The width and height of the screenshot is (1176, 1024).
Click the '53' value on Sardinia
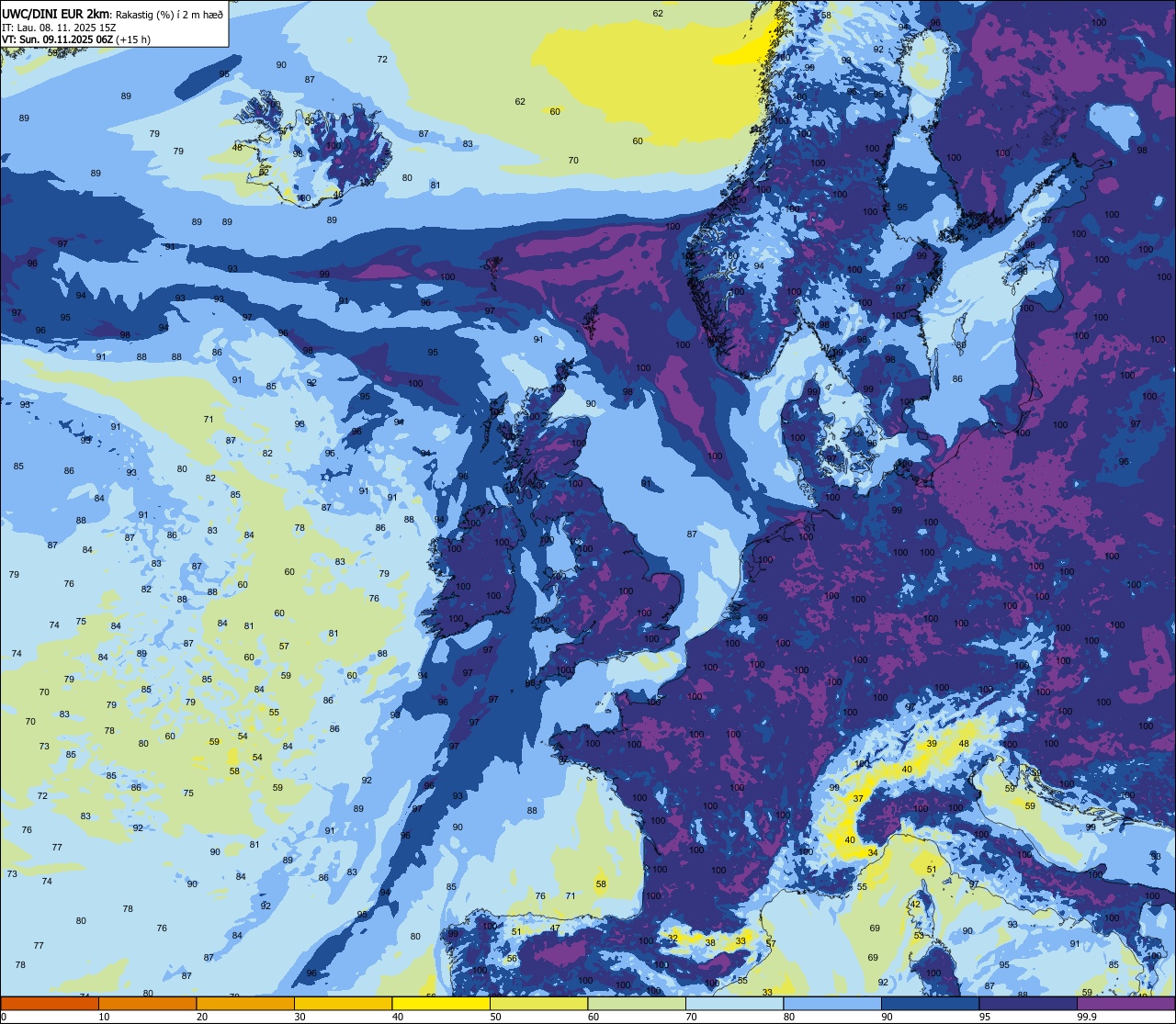click(x=919, y=936)
